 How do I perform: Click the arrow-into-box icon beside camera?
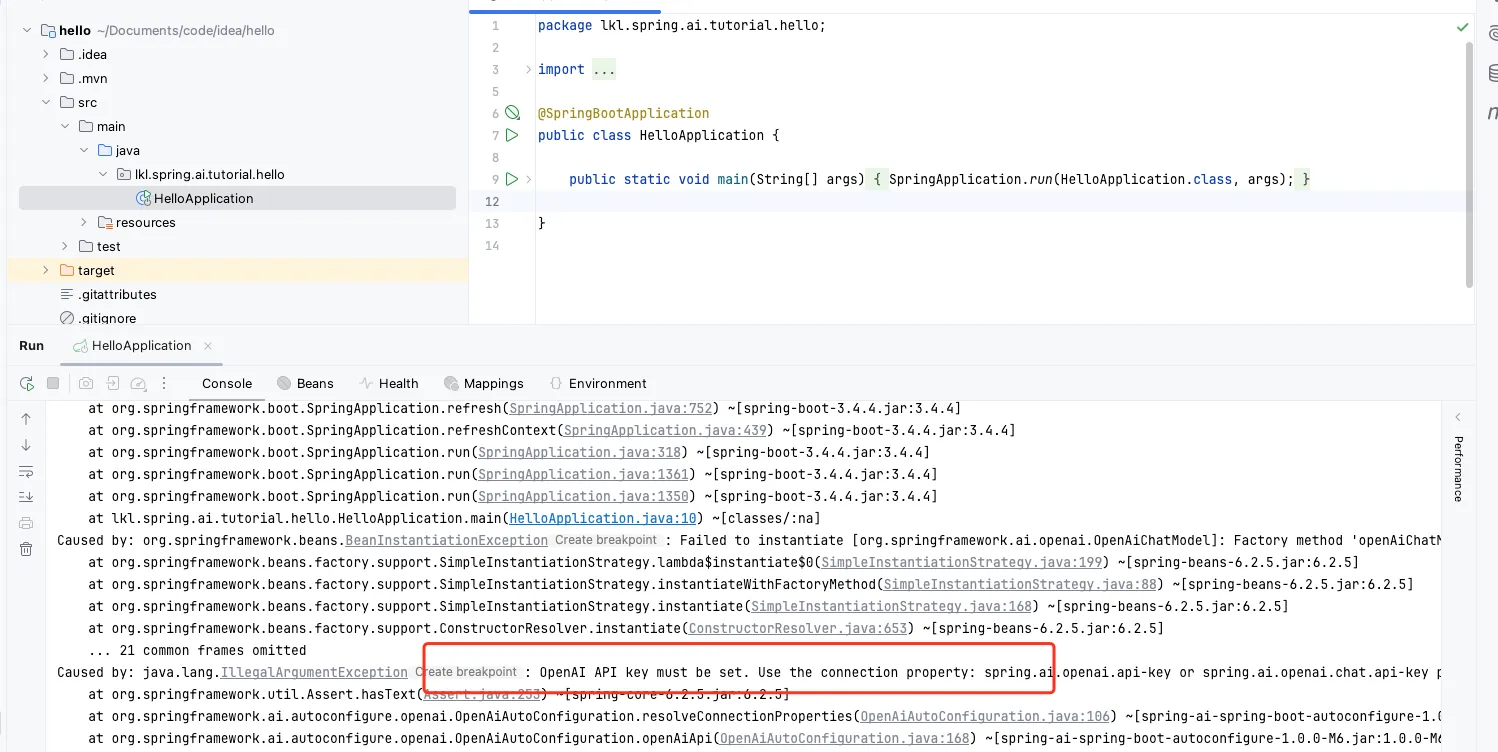click(x=113, y=384)
